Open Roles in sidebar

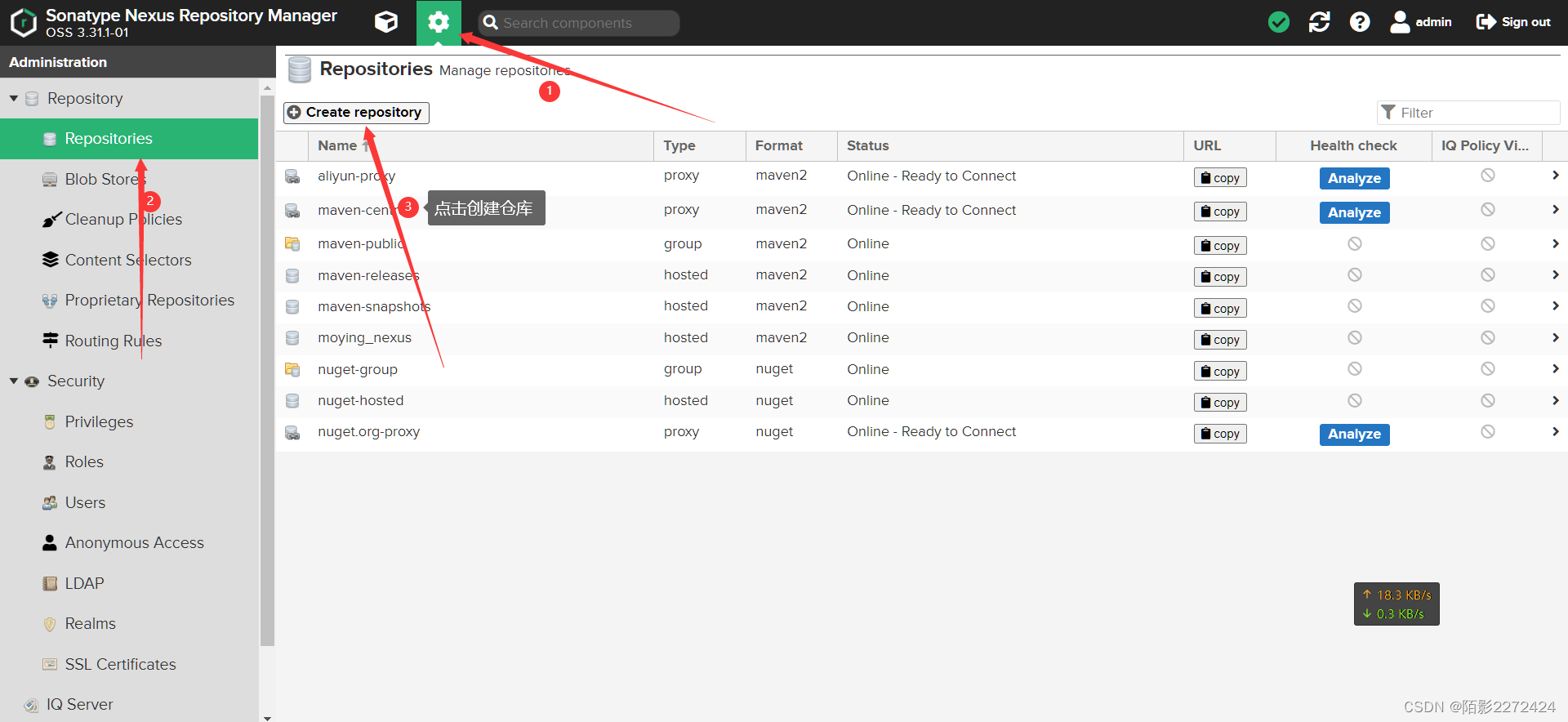pyautogui.click(x=129, y=462)
